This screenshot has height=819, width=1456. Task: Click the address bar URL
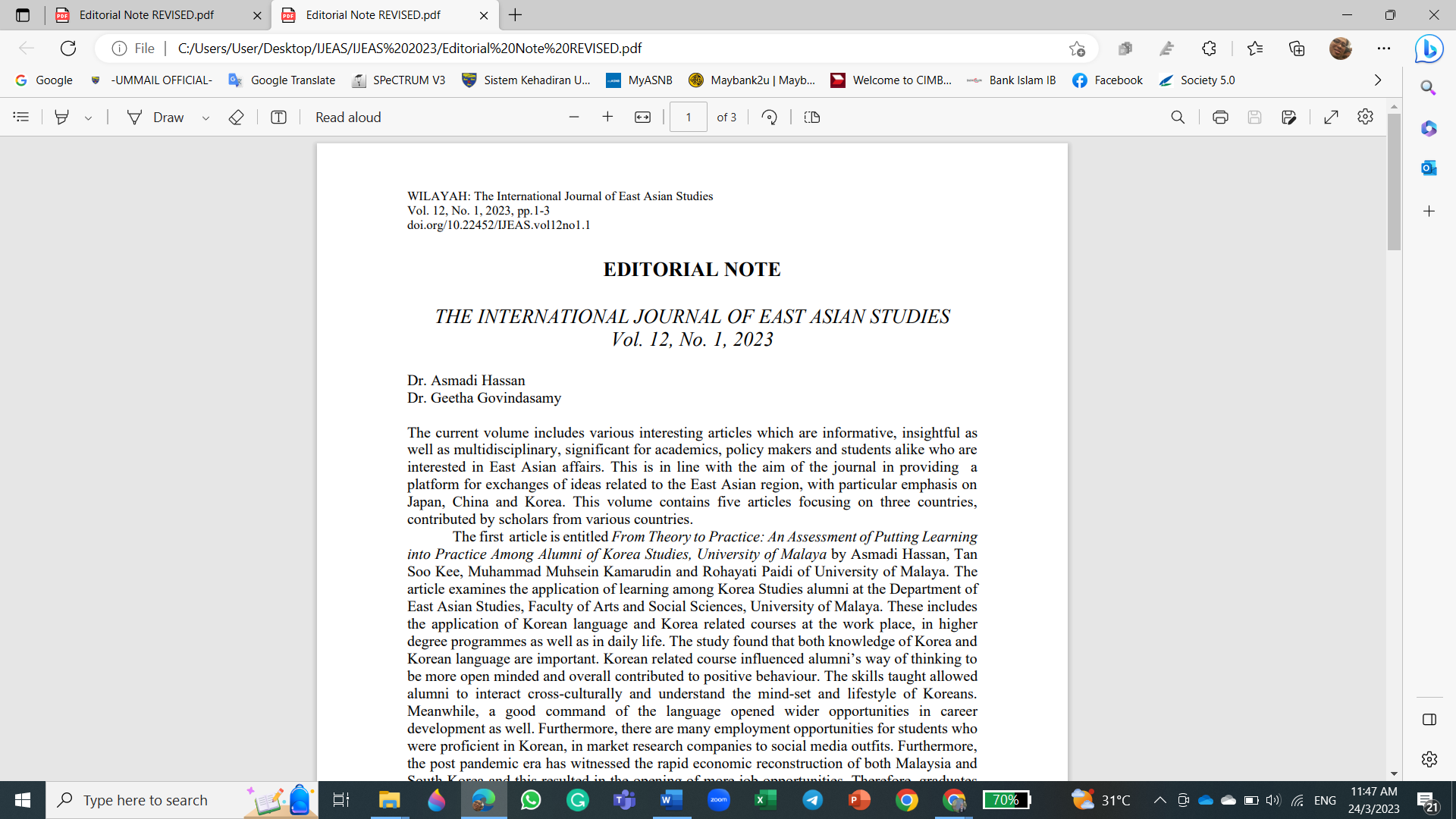pyautogui.click(x=409, y=49)
